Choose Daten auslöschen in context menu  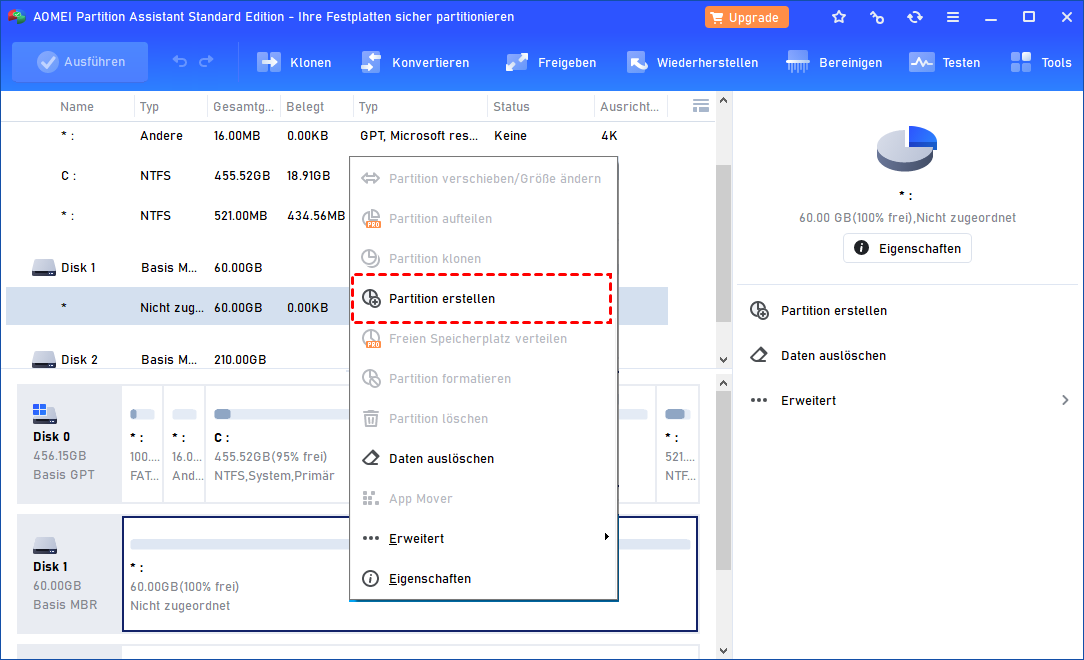[x=483, y=458]
